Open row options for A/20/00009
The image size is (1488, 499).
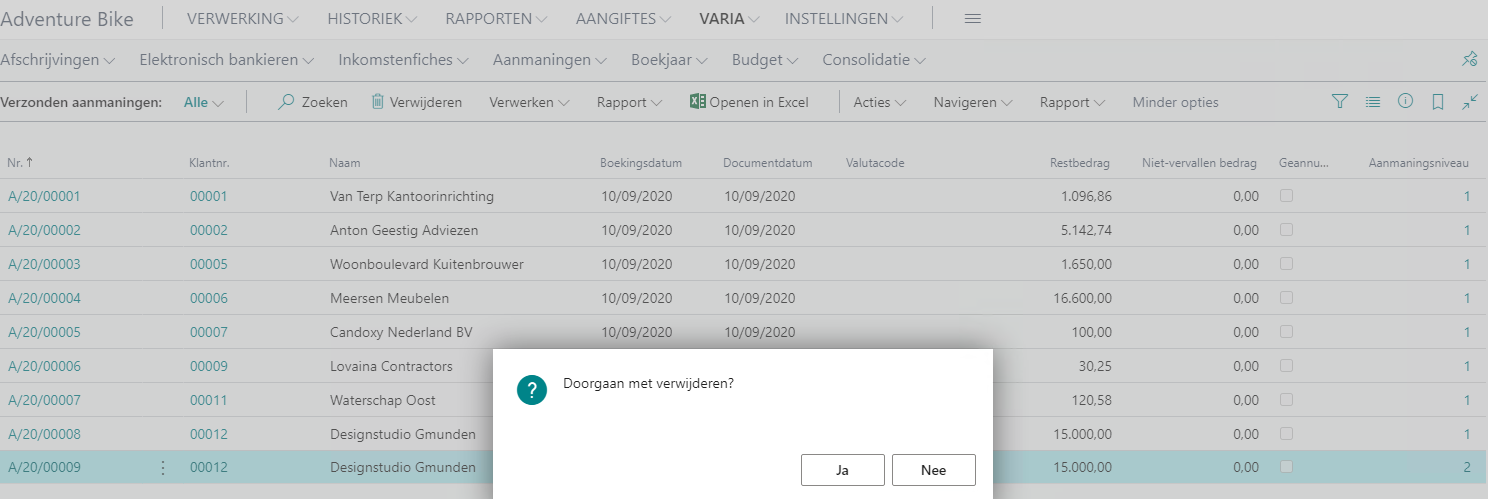(163, 467)
